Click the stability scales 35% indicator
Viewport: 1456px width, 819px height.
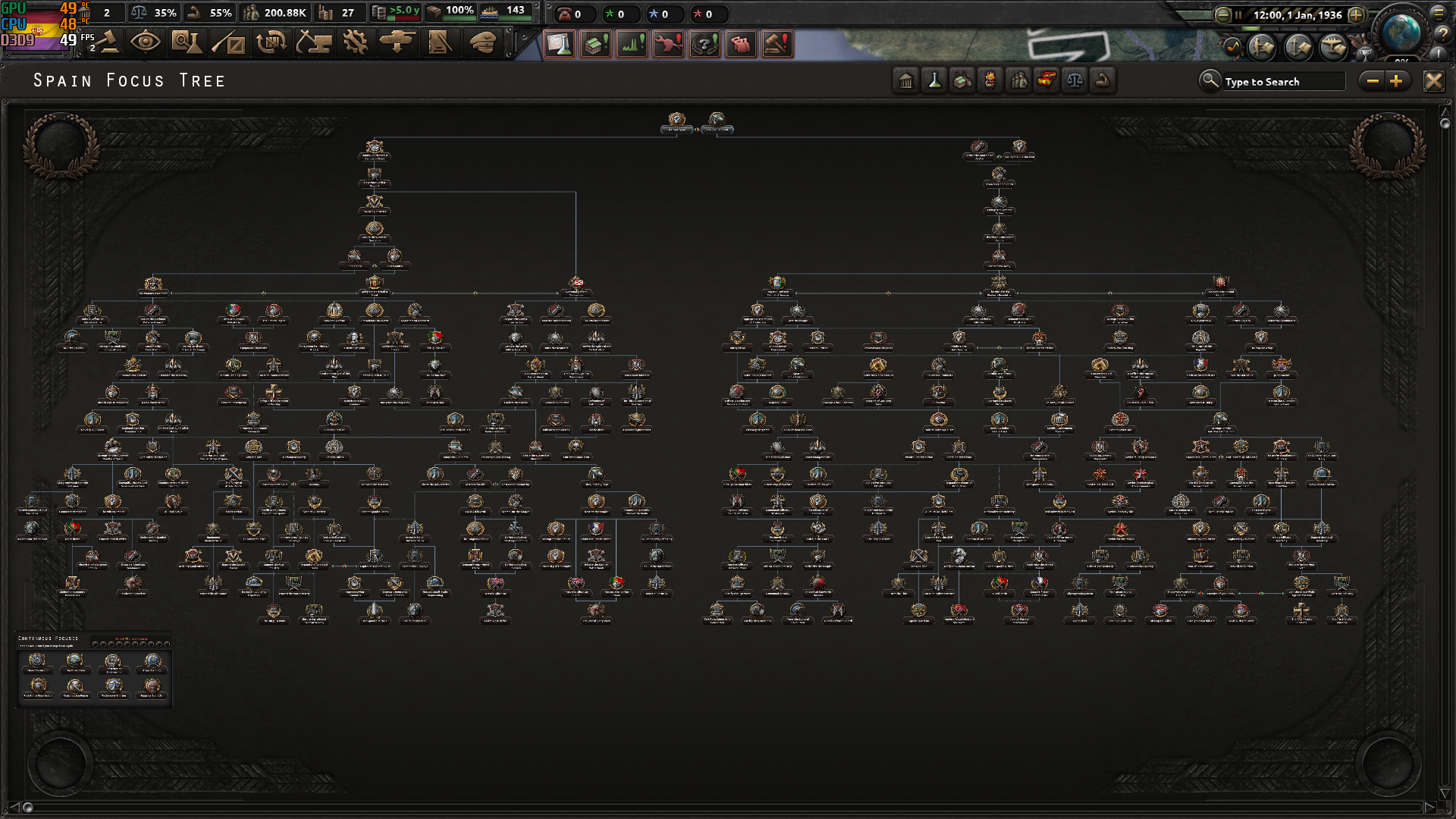[x=154, y=13]
